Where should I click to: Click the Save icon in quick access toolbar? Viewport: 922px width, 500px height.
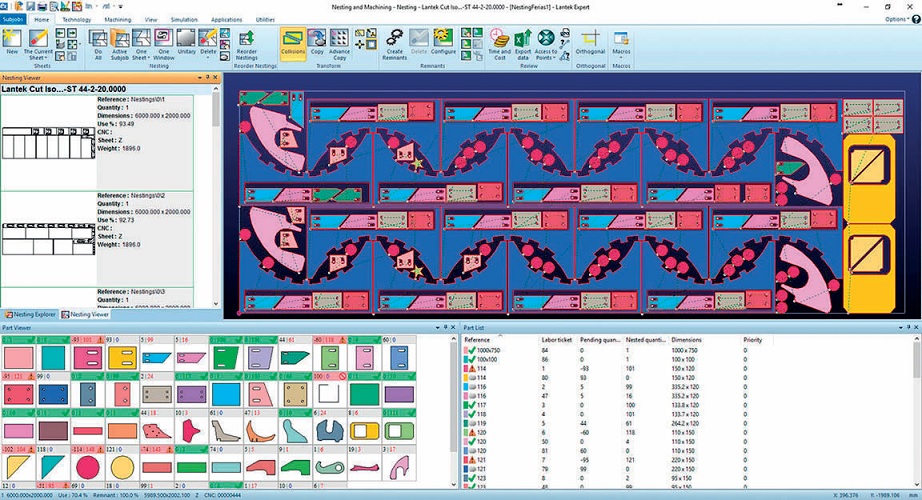click(x=31, y=6)
